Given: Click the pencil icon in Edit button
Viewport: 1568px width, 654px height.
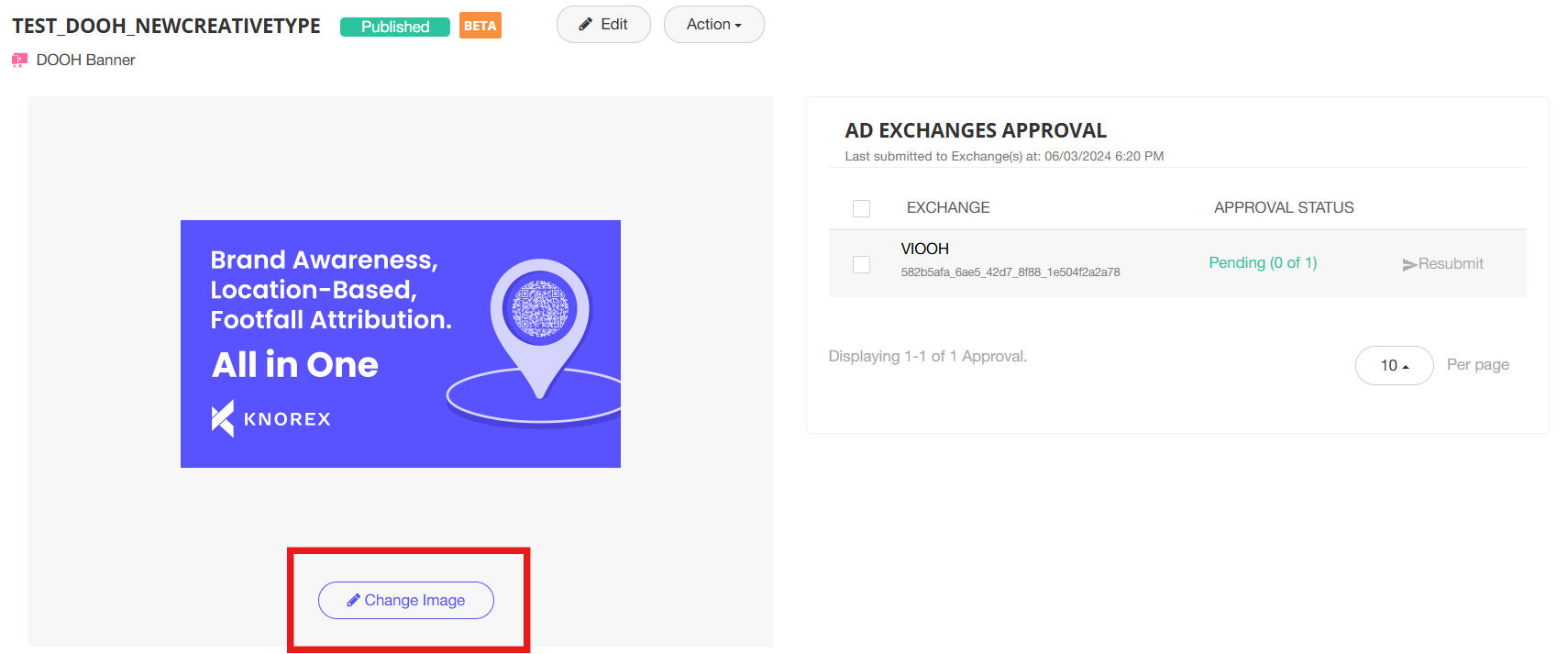Looking at the screenshot, I should pos(585,25).
